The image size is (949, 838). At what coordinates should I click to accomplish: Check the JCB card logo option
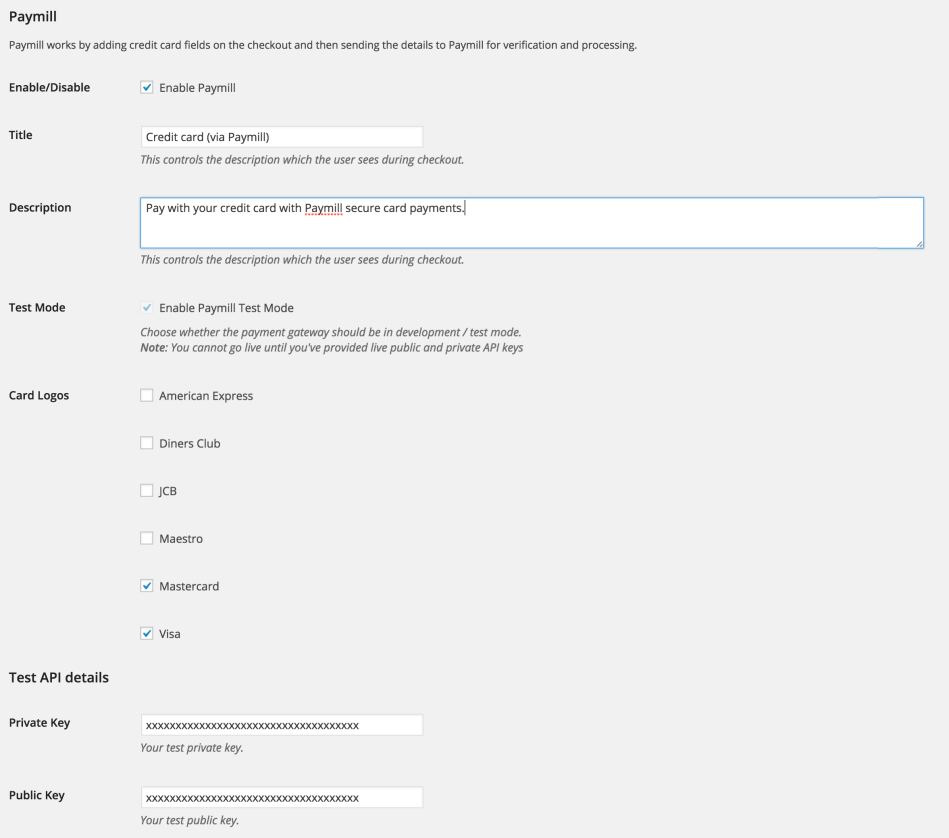(146, 490)
